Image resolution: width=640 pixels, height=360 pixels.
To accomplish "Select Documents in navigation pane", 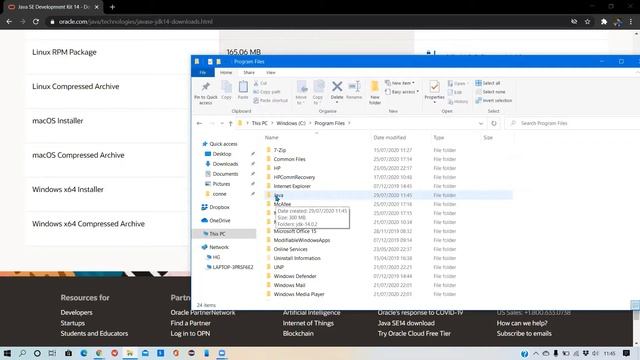I will click(225, 174).
